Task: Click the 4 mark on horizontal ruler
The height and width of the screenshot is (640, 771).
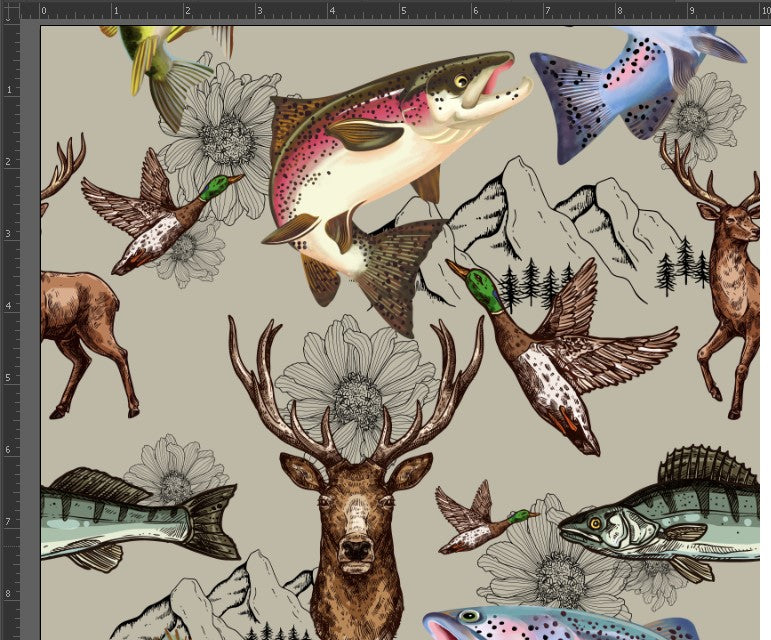Action: 332,10
